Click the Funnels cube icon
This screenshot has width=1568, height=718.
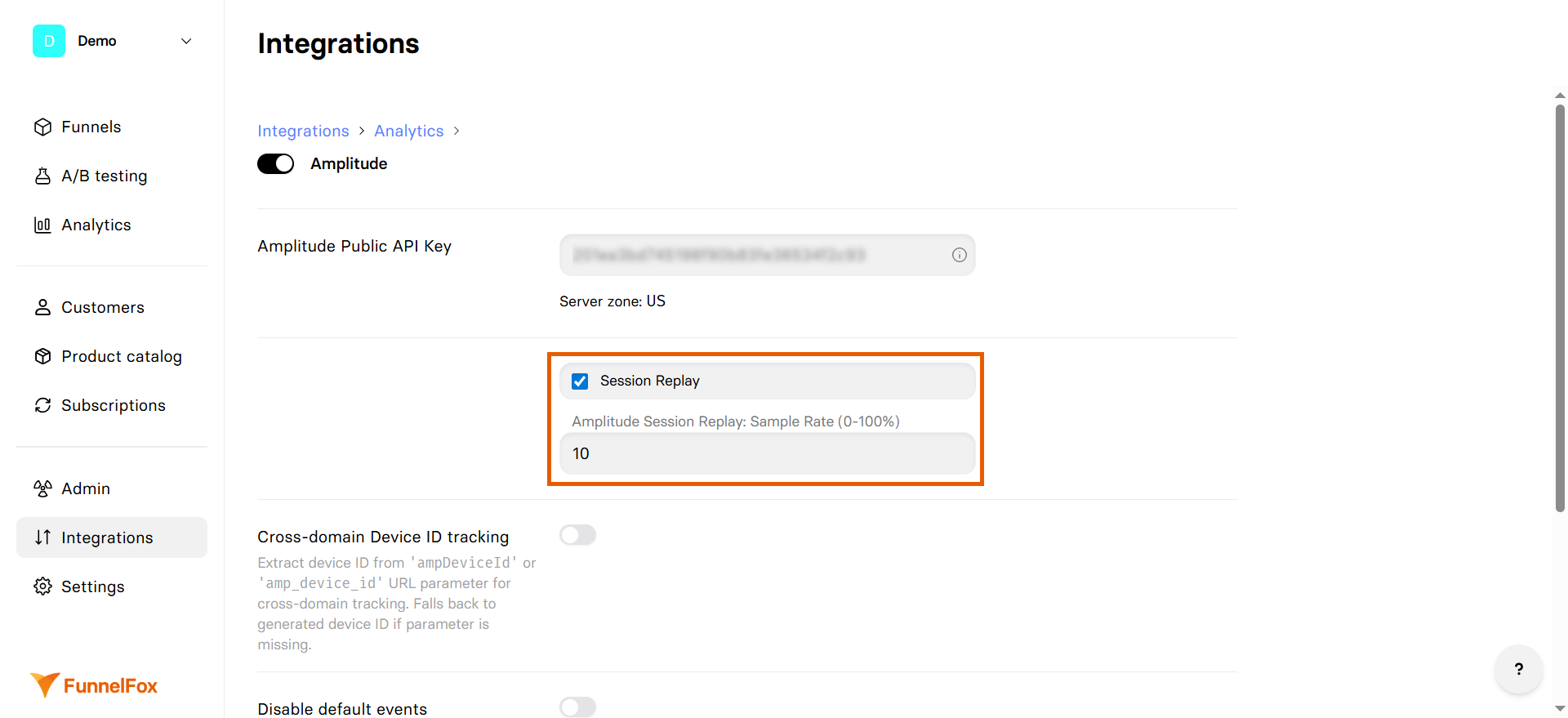[43, 127]
